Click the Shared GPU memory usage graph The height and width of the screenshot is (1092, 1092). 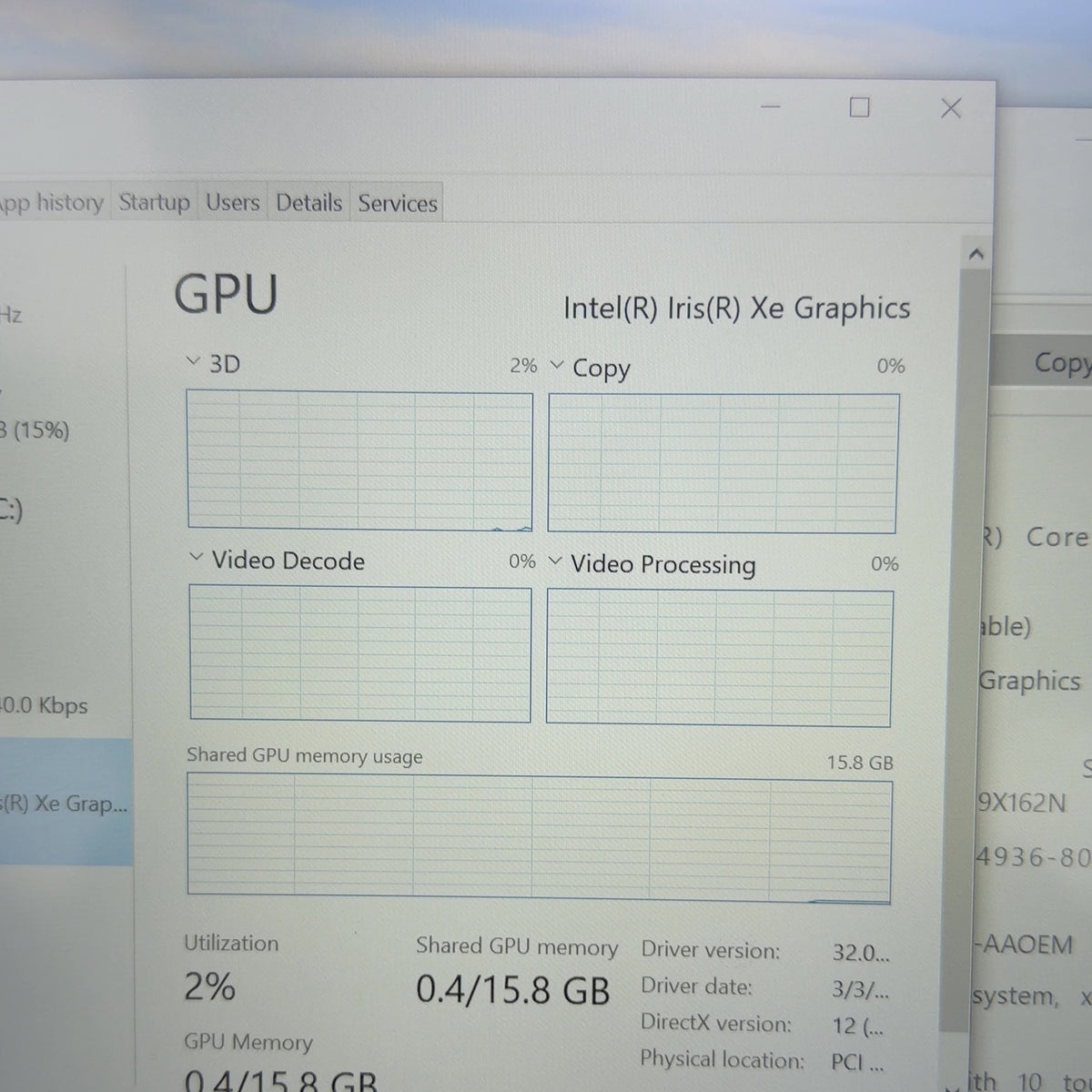pos(539,838)
